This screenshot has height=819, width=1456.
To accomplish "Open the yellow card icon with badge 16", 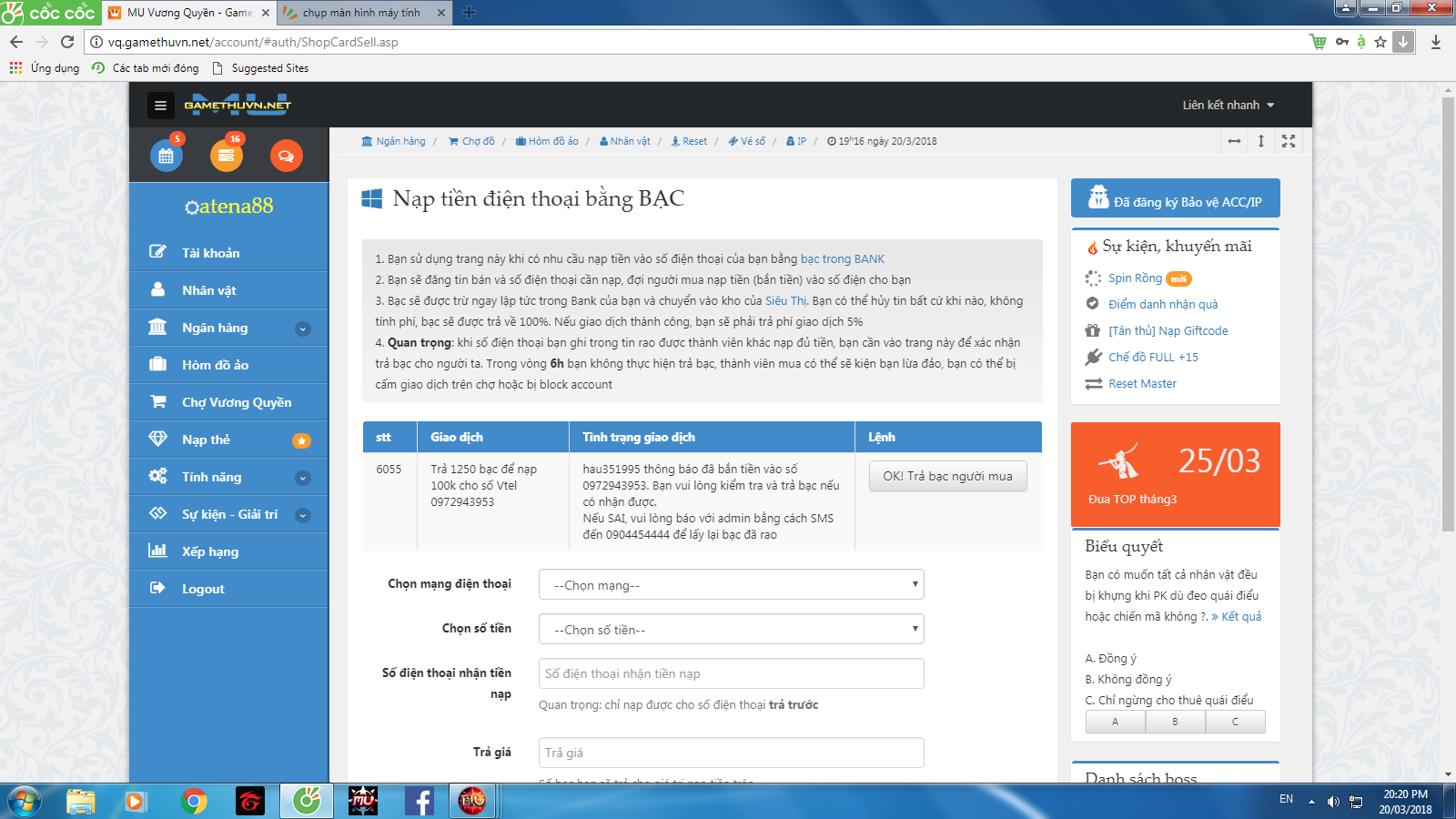I will coord(227,156).
